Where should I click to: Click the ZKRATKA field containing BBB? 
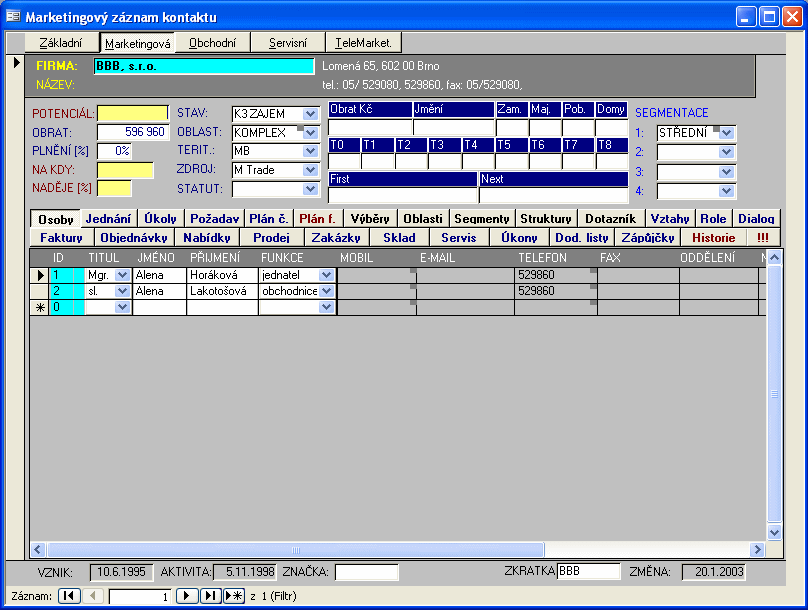coord(588,571)
